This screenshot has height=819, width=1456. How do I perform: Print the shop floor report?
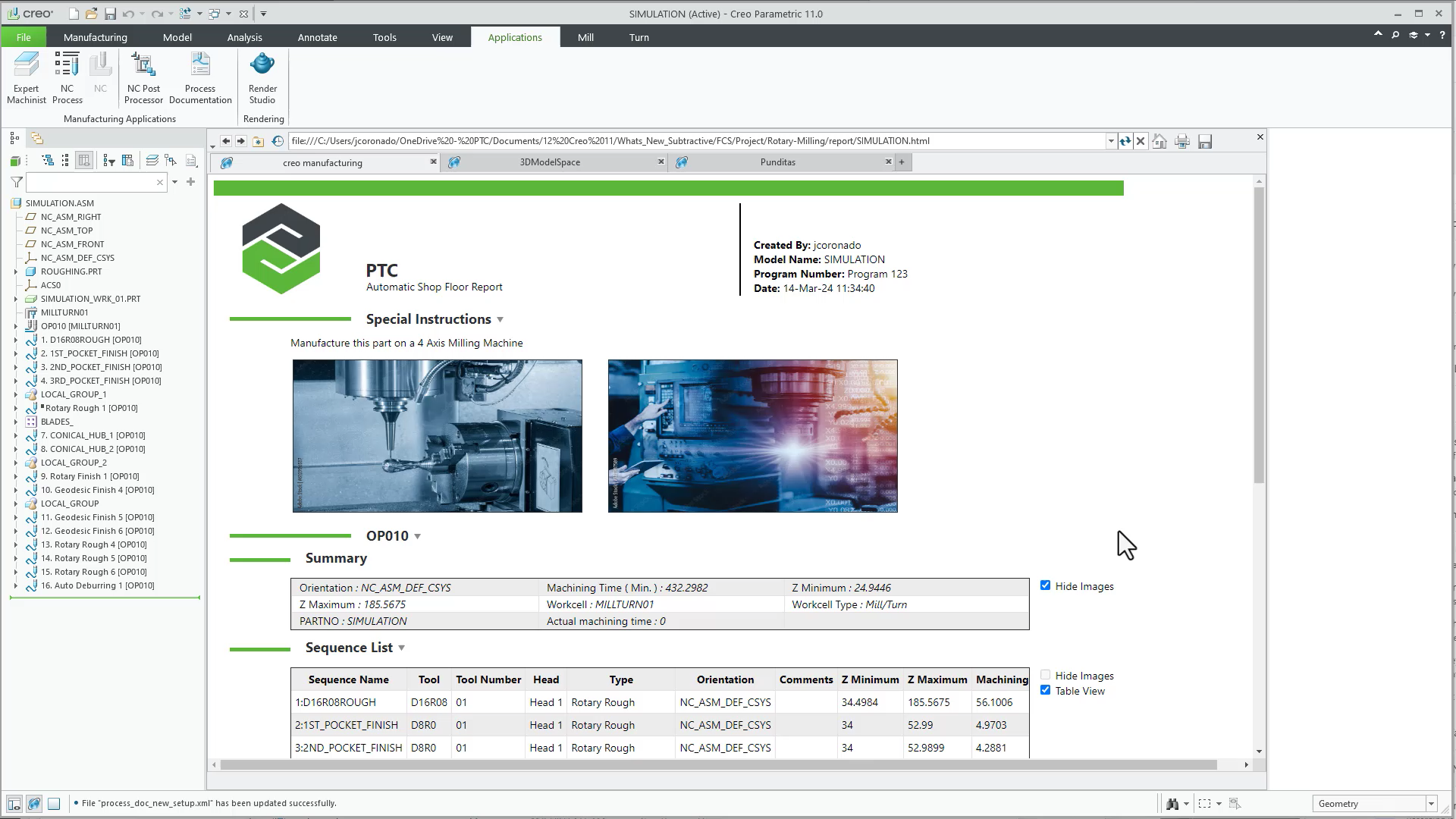[1181, 141]
